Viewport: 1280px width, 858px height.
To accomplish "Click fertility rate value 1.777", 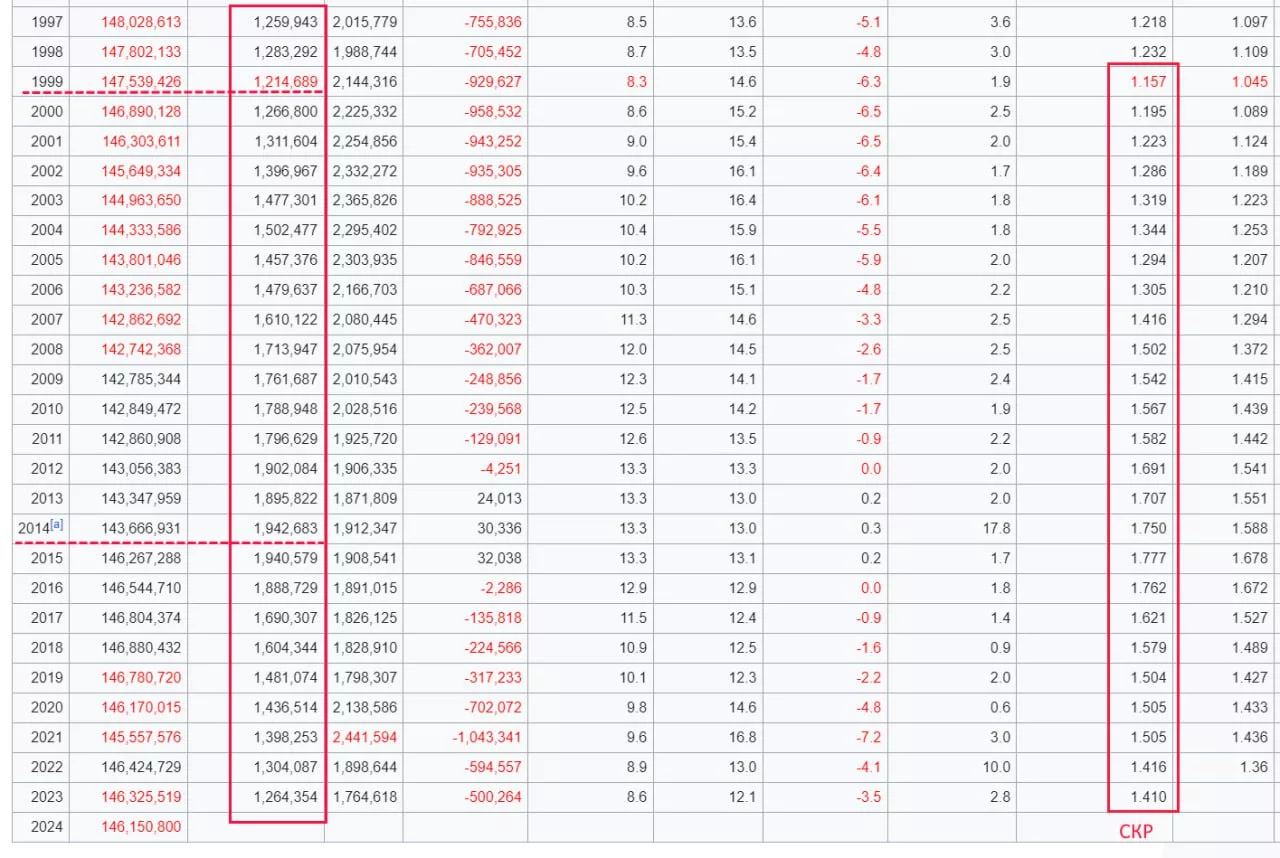I will click(1148, 557).
